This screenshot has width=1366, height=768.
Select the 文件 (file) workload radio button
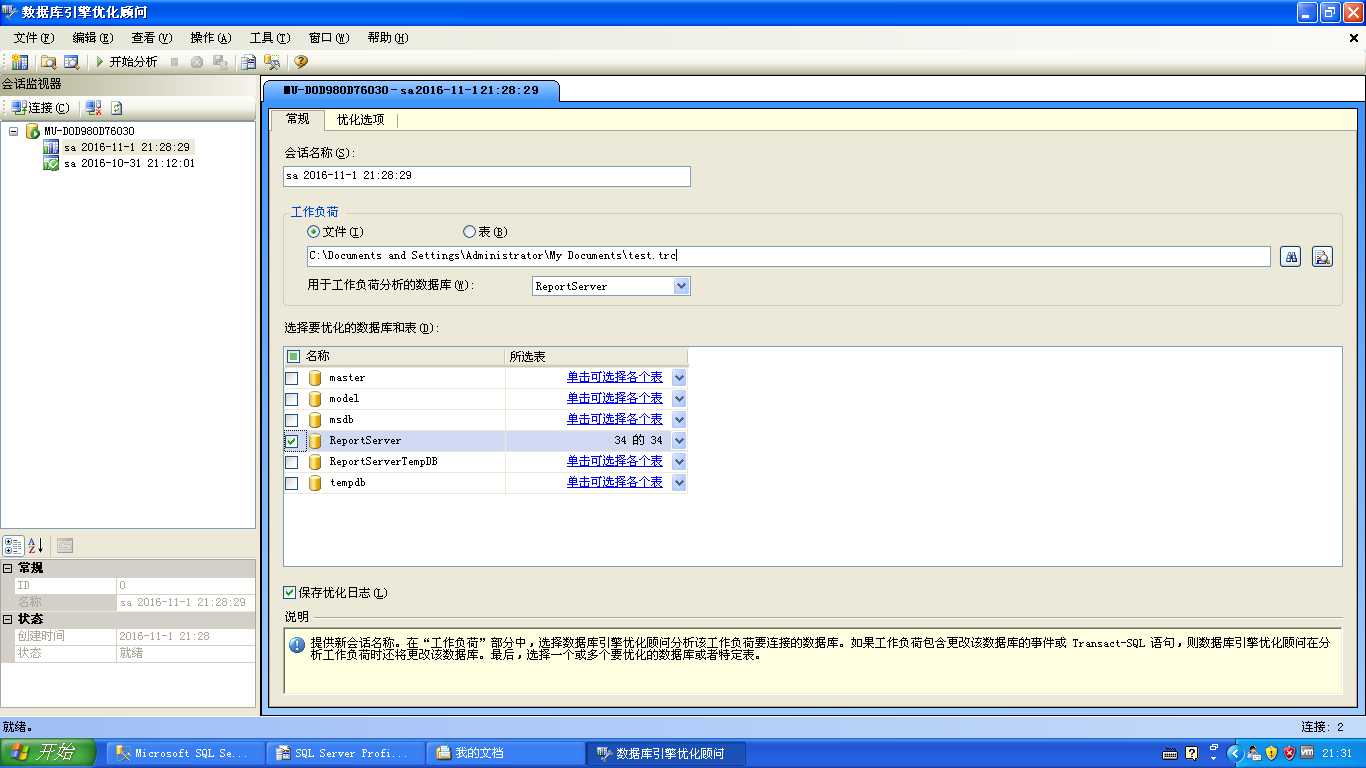click(314, 232)
